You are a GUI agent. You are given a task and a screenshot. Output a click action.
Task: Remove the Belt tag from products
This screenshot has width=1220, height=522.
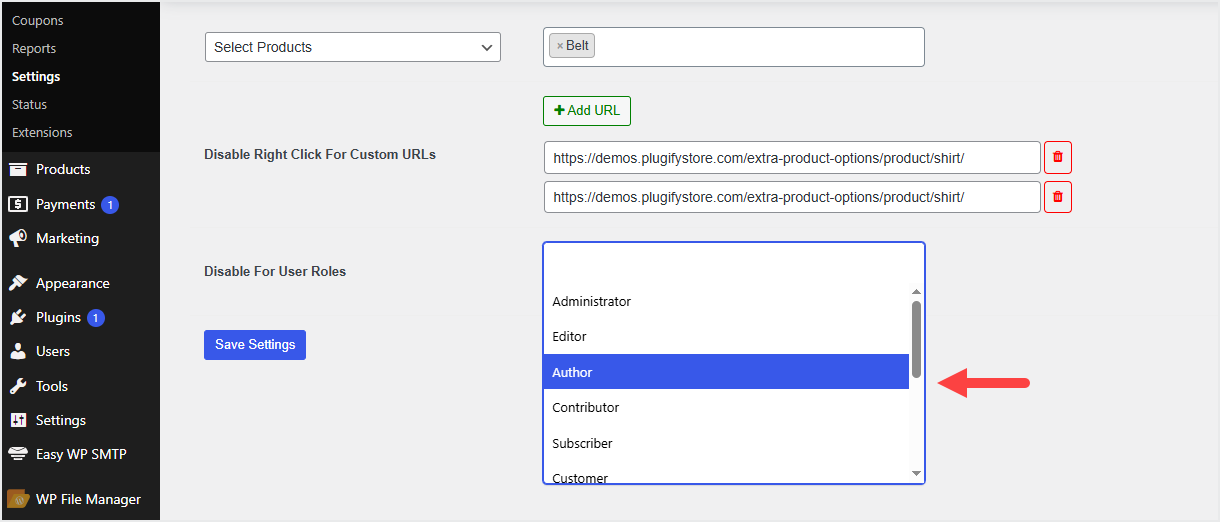pos(560,46)
